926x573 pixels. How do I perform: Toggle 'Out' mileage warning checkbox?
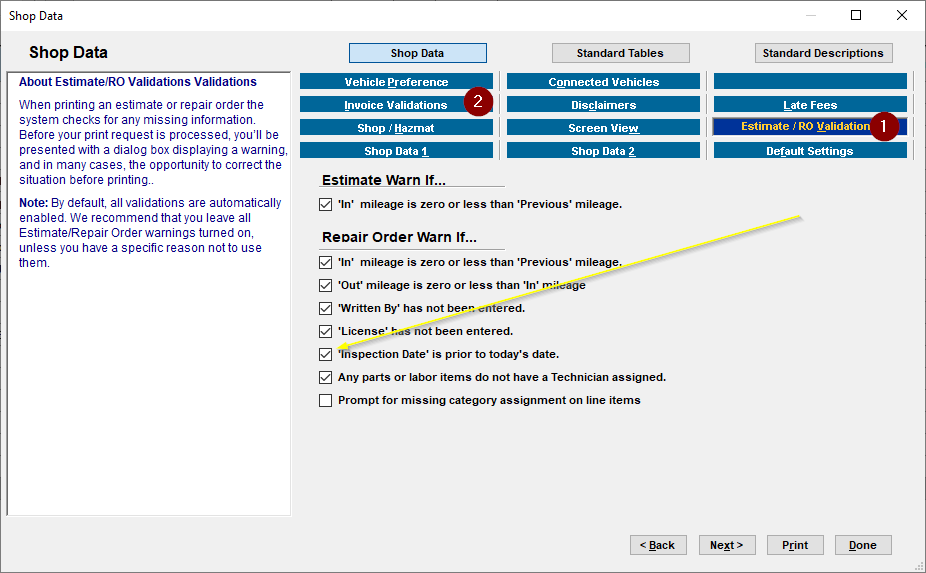coord(325,285)
